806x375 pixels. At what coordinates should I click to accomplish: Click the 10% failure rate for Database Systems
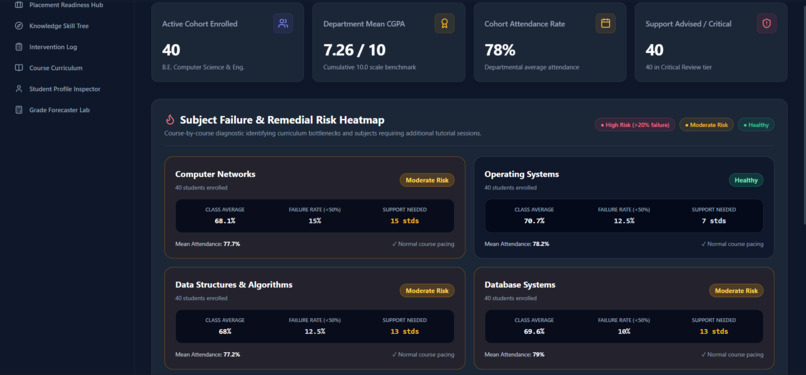624,331
